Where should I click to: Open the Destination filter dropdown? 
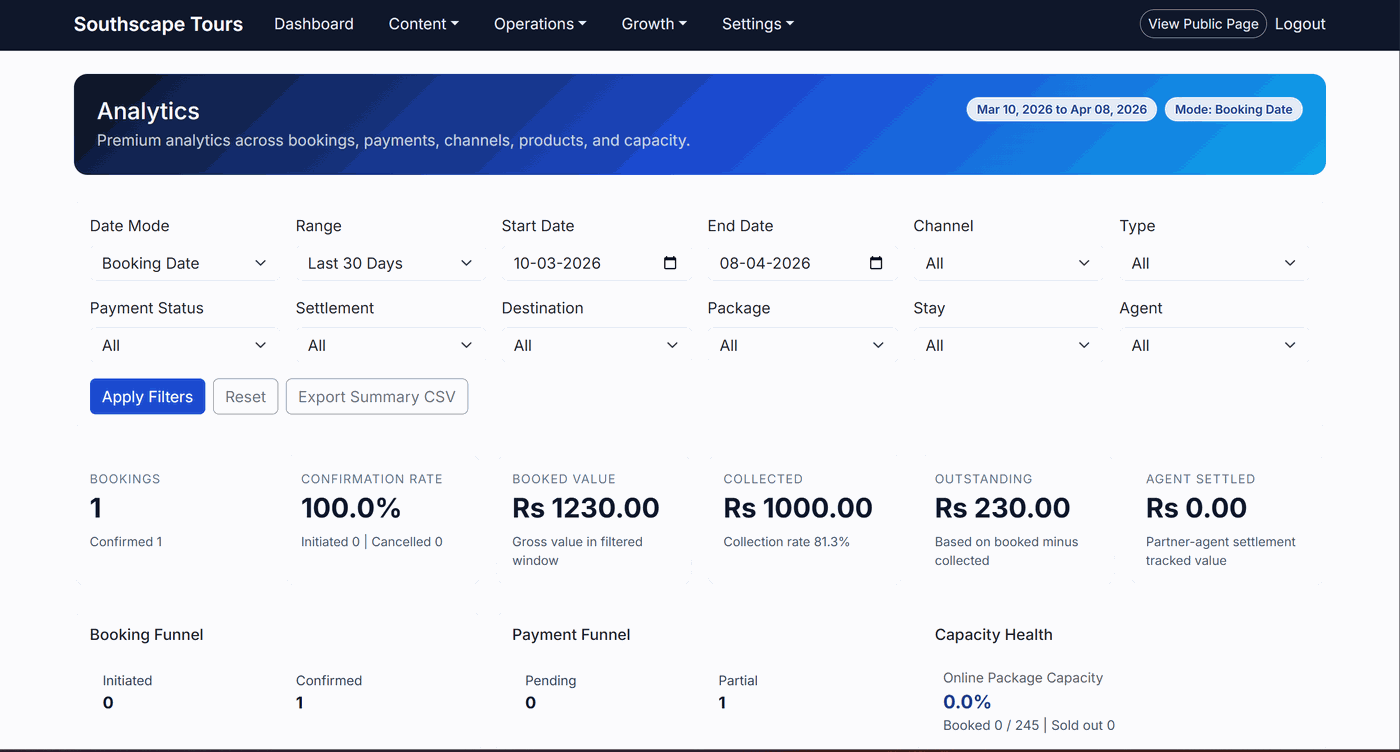click(x=596, y=345)
